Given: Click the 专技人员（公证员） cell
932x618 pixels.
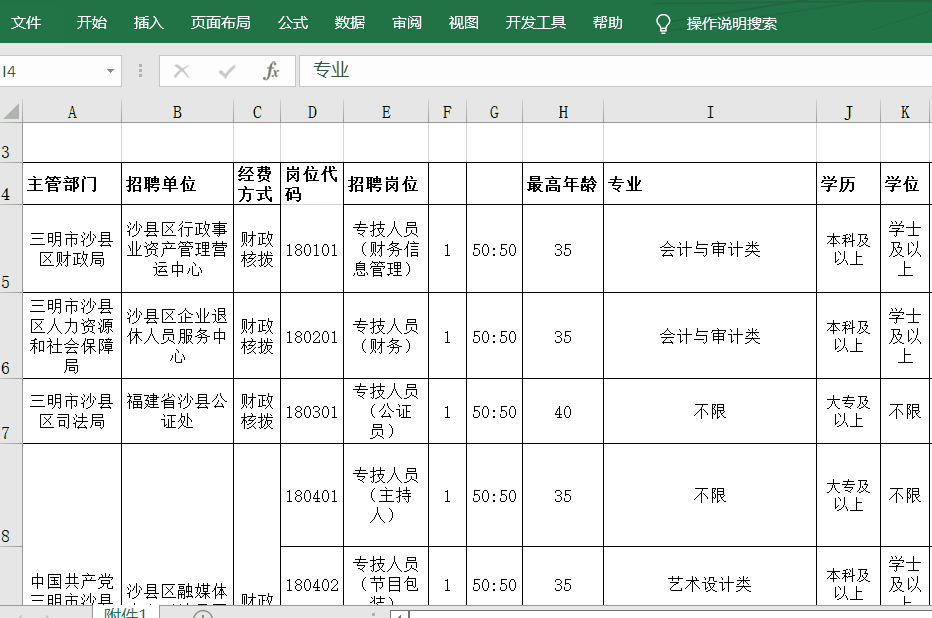Looking at the screenshot, I should click(386, 411).
